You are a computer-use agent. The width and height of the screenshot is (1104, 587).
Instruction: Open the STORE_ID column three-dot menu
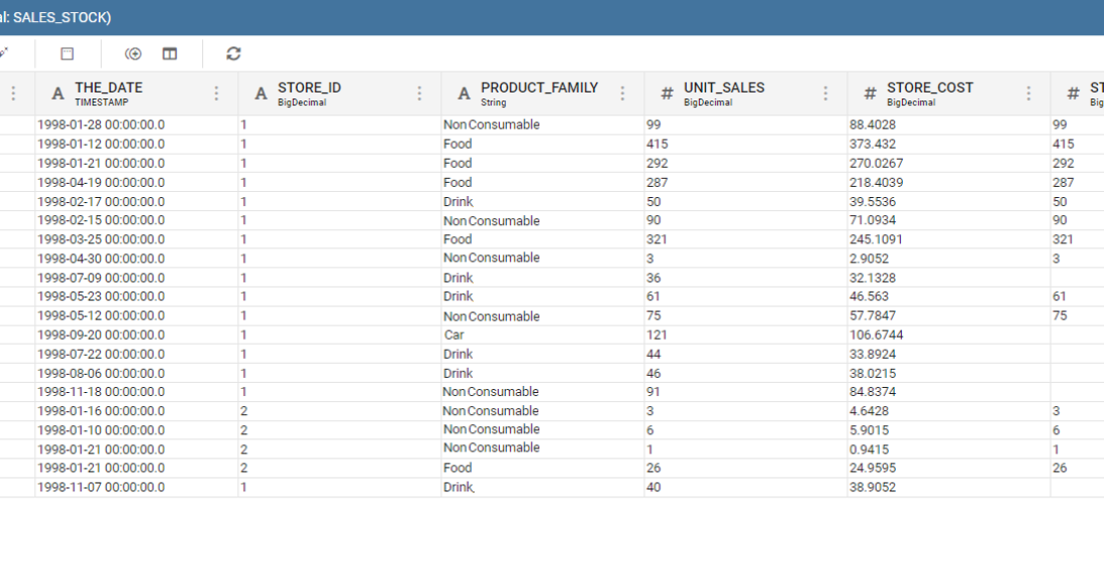419,94
